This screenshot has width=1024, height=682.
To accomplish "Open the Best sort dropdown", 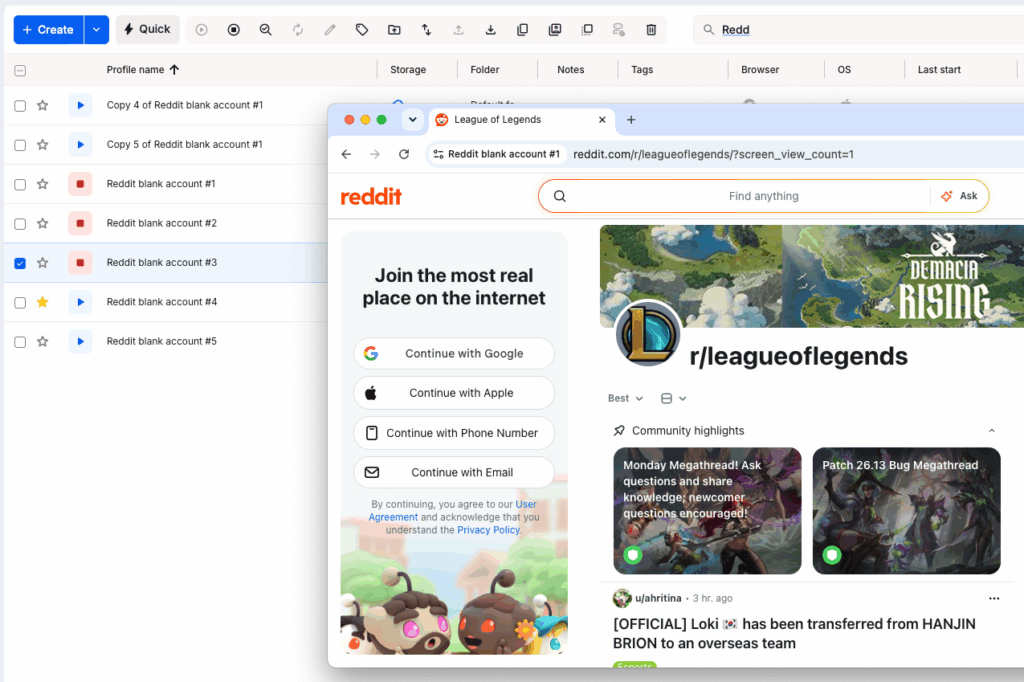I will point(625,398).
